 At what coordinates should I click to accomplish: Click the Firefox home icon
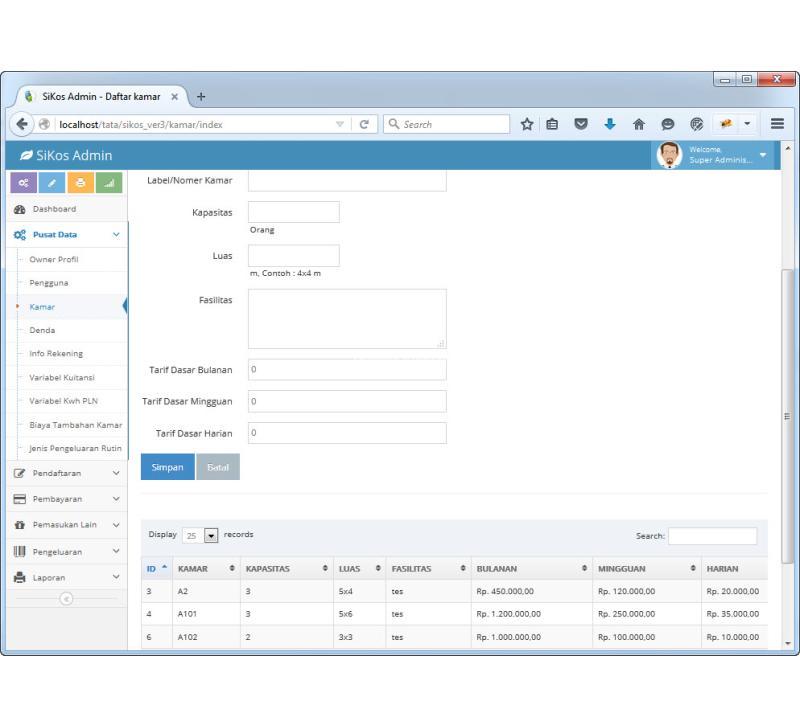point(638,125)
